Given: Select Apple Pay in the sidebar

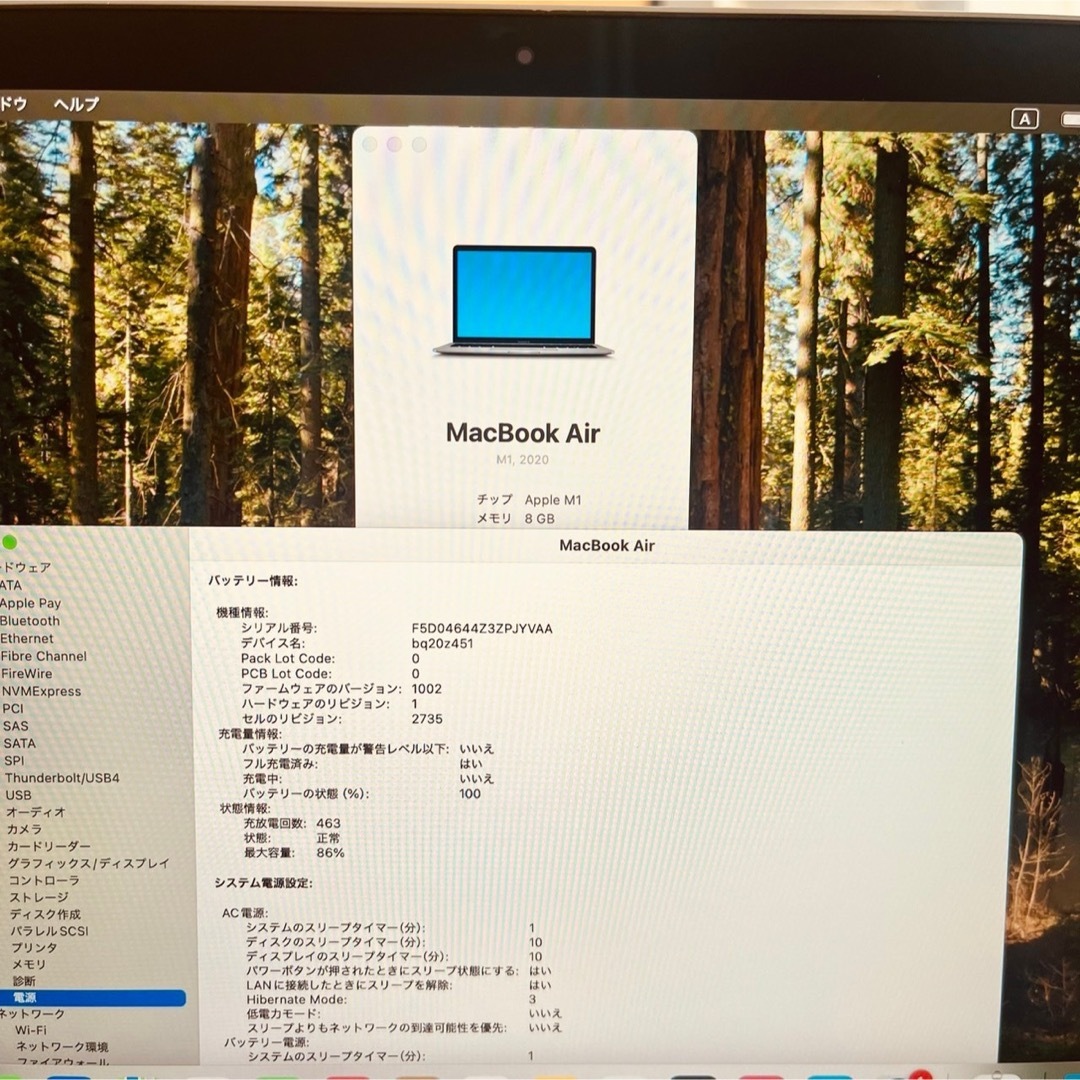Looking at the screenshot, I should tap(30, 603).
